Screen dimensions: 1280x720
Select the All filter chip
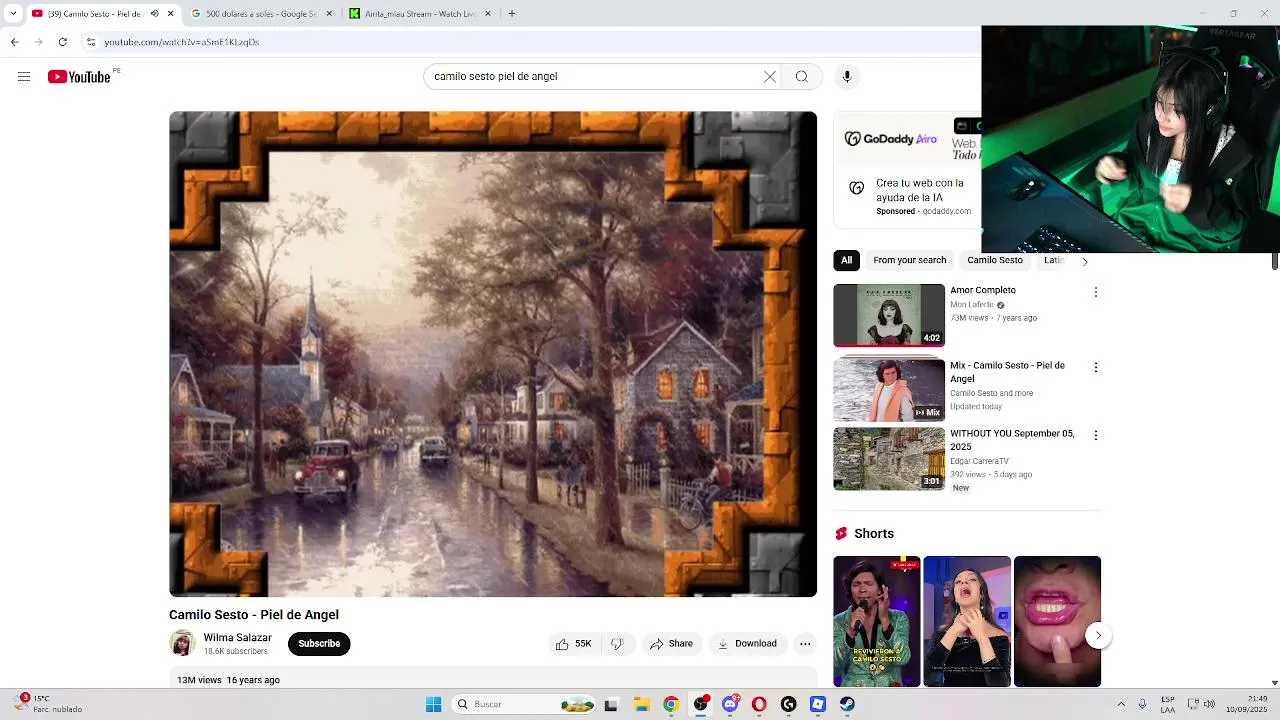846,260
